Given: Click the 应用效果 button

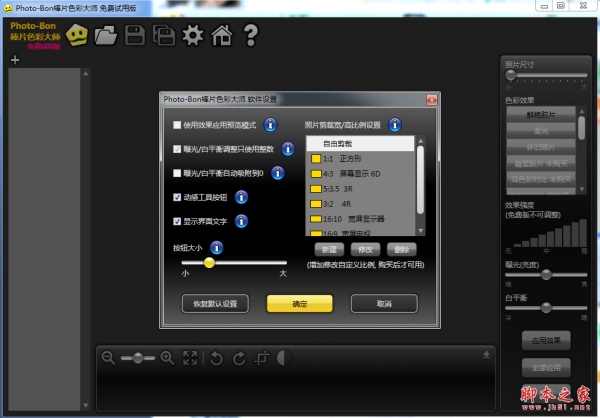Looking at the screenshot, I should (x=546, y=340).
